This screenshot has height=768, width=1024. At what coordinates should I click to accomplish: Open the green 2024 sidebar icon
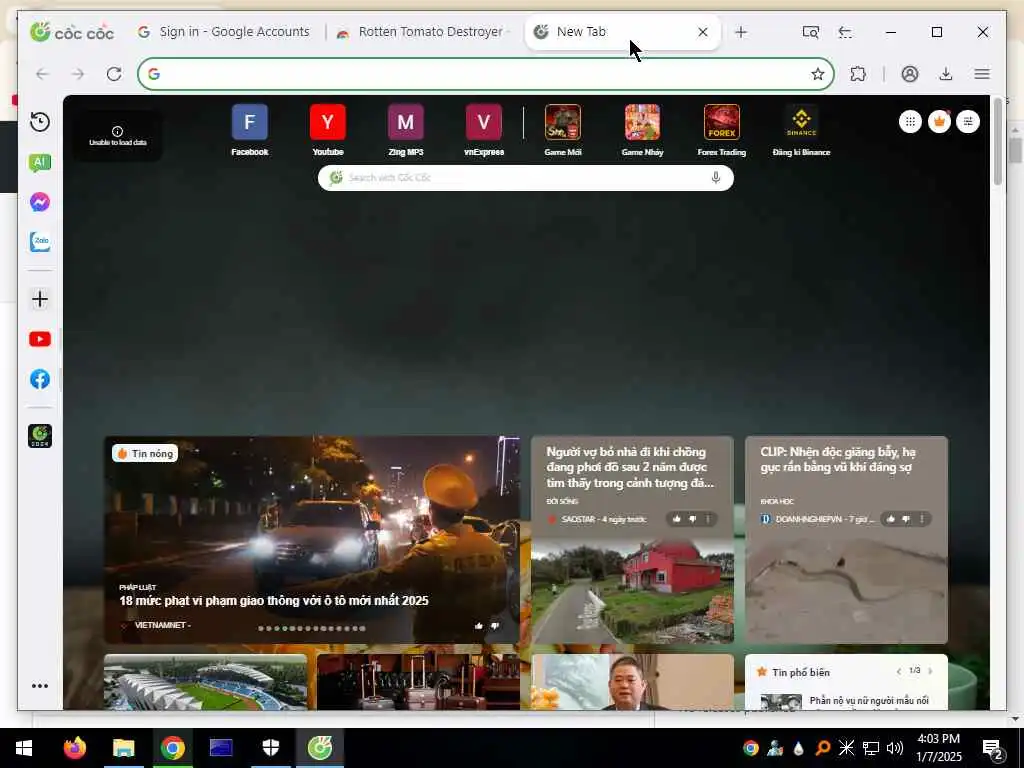pos(40,436)
